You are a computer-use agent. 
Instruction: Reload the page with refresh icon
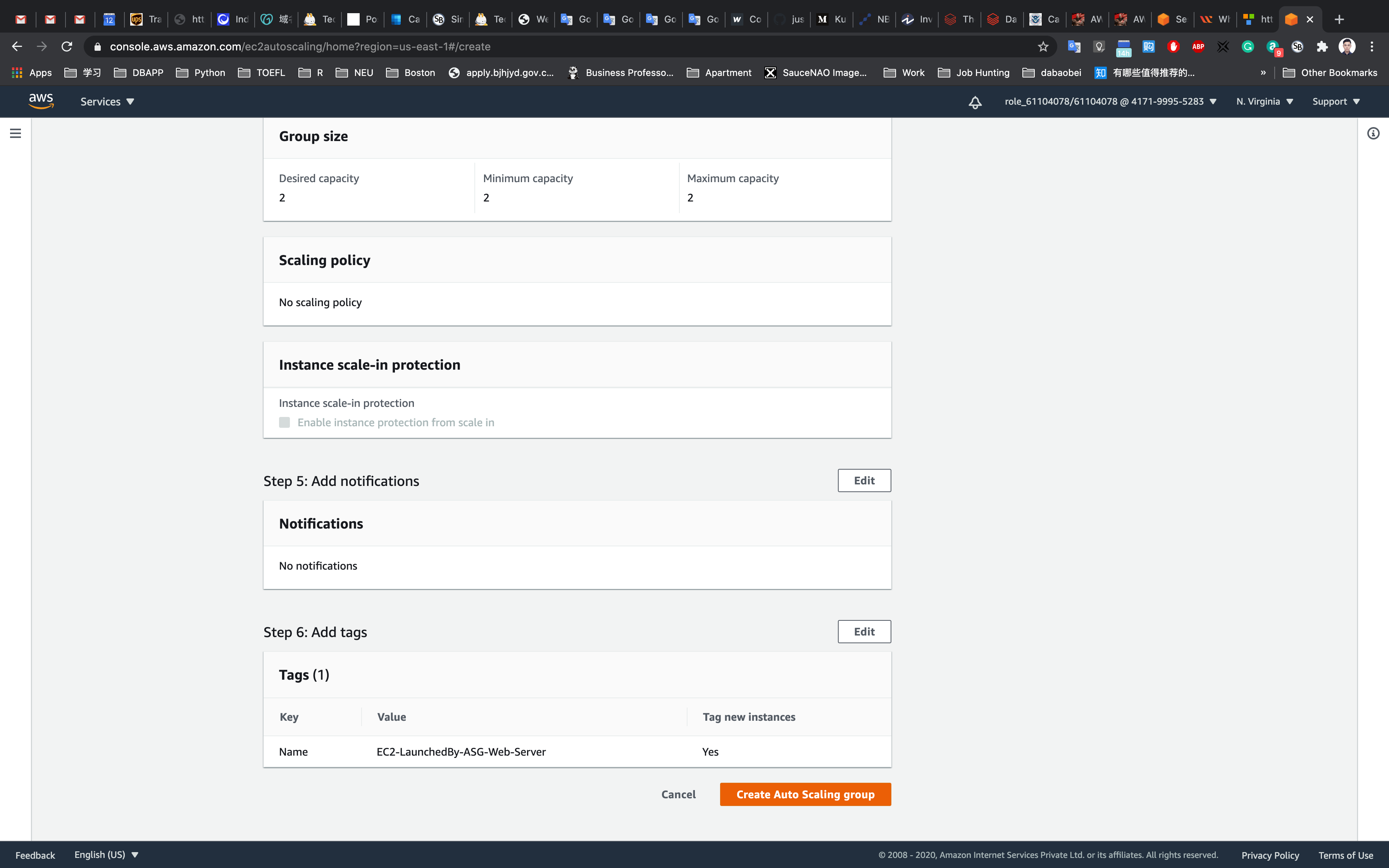[67, 46]
